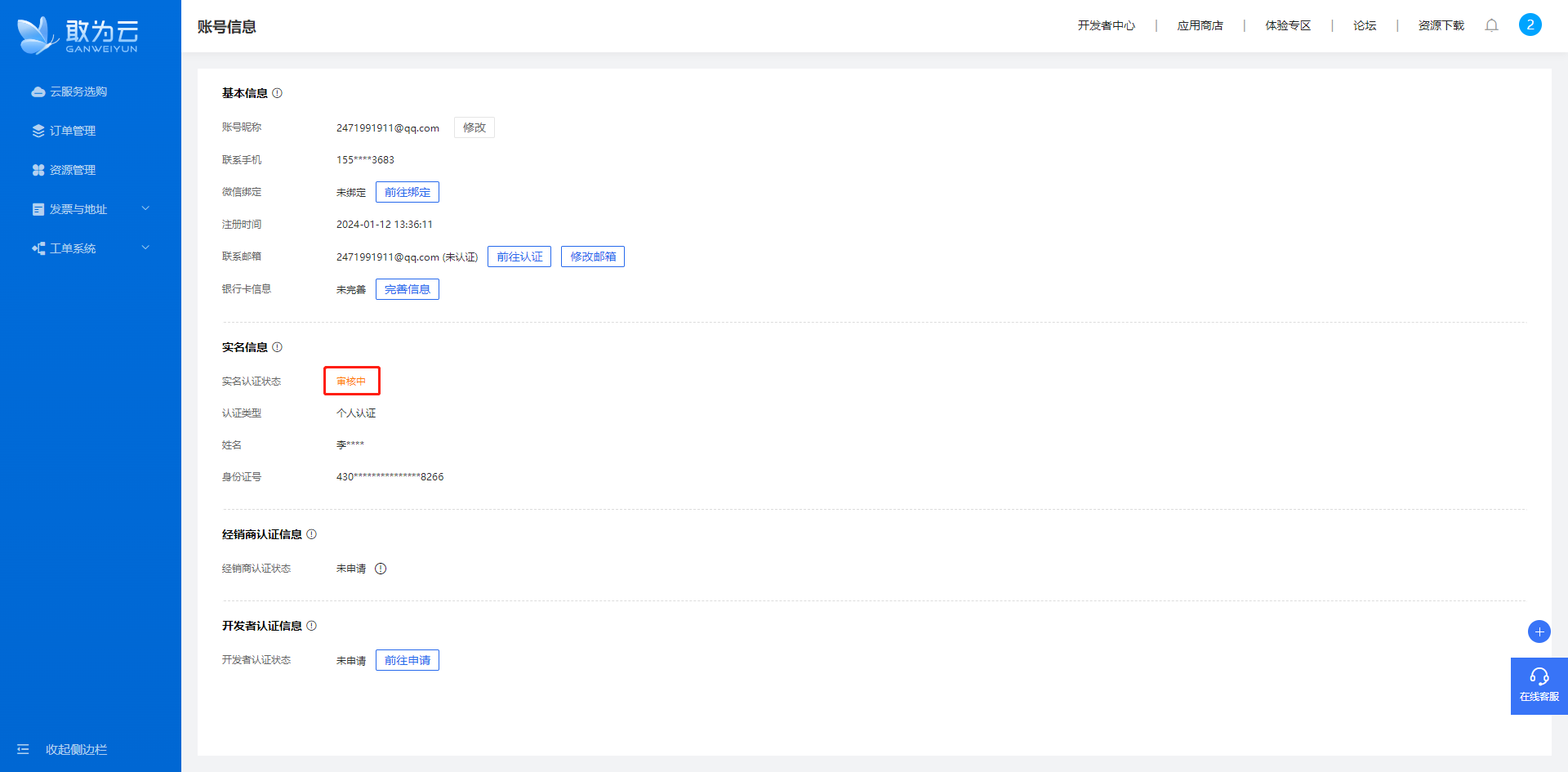Click 前往申请 for developer certification
This screenshot has width=1568, height=772.
coord(407,660)
